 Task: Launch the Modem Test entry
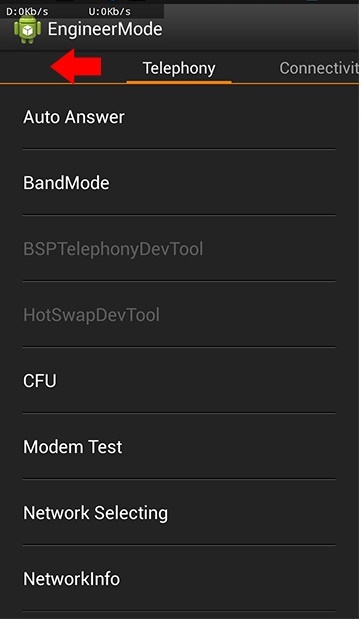coord(179,446)
